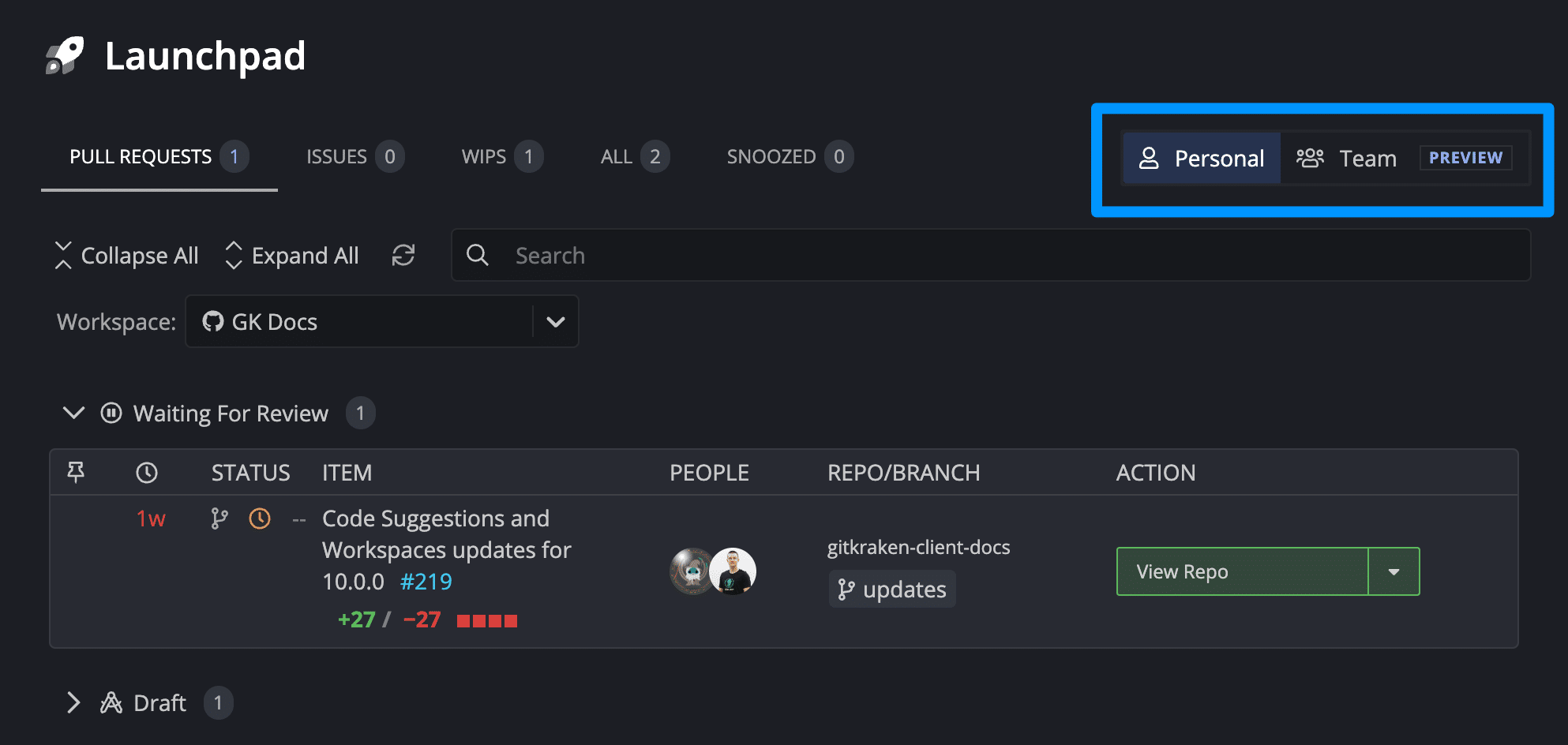
Task: Click the Personal user icon
Action: coord(1149,158)
